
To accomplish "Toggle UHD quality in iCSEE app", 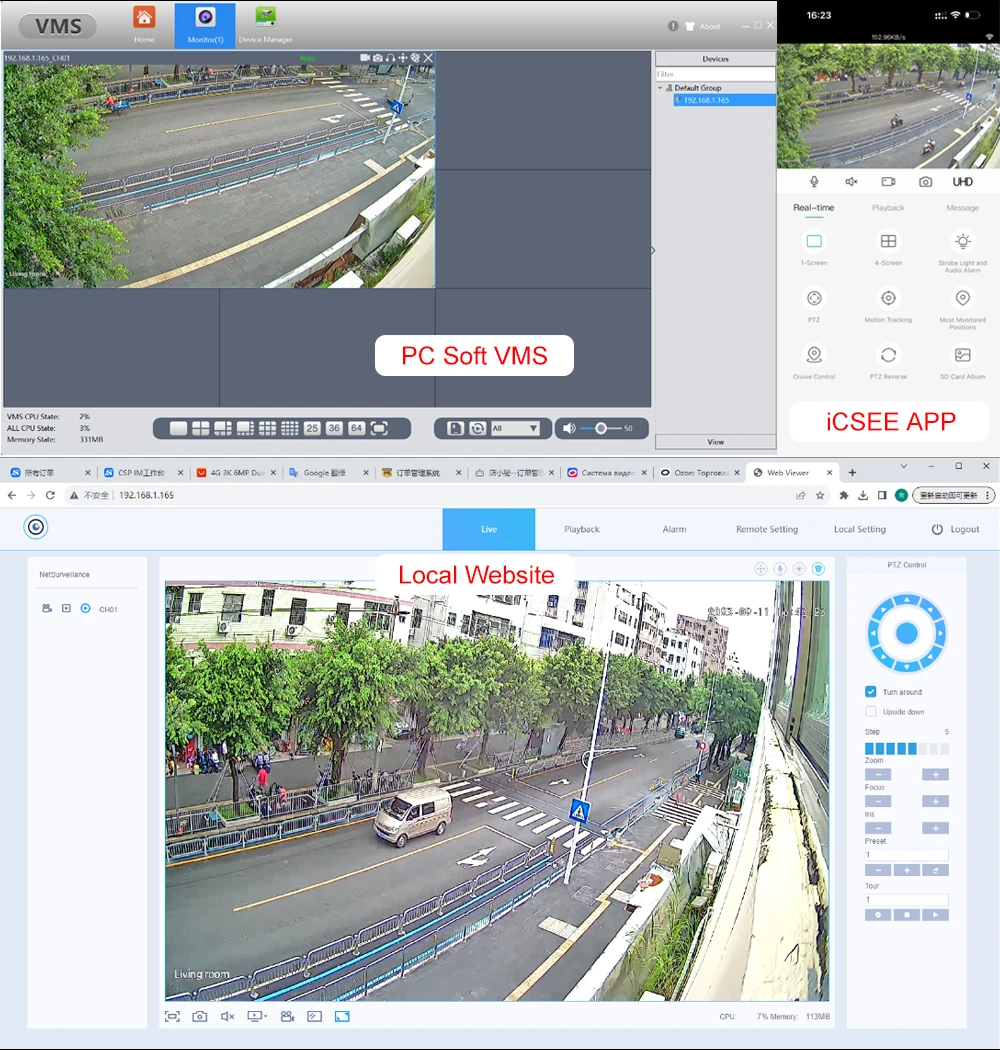I will tap(962, 182).
